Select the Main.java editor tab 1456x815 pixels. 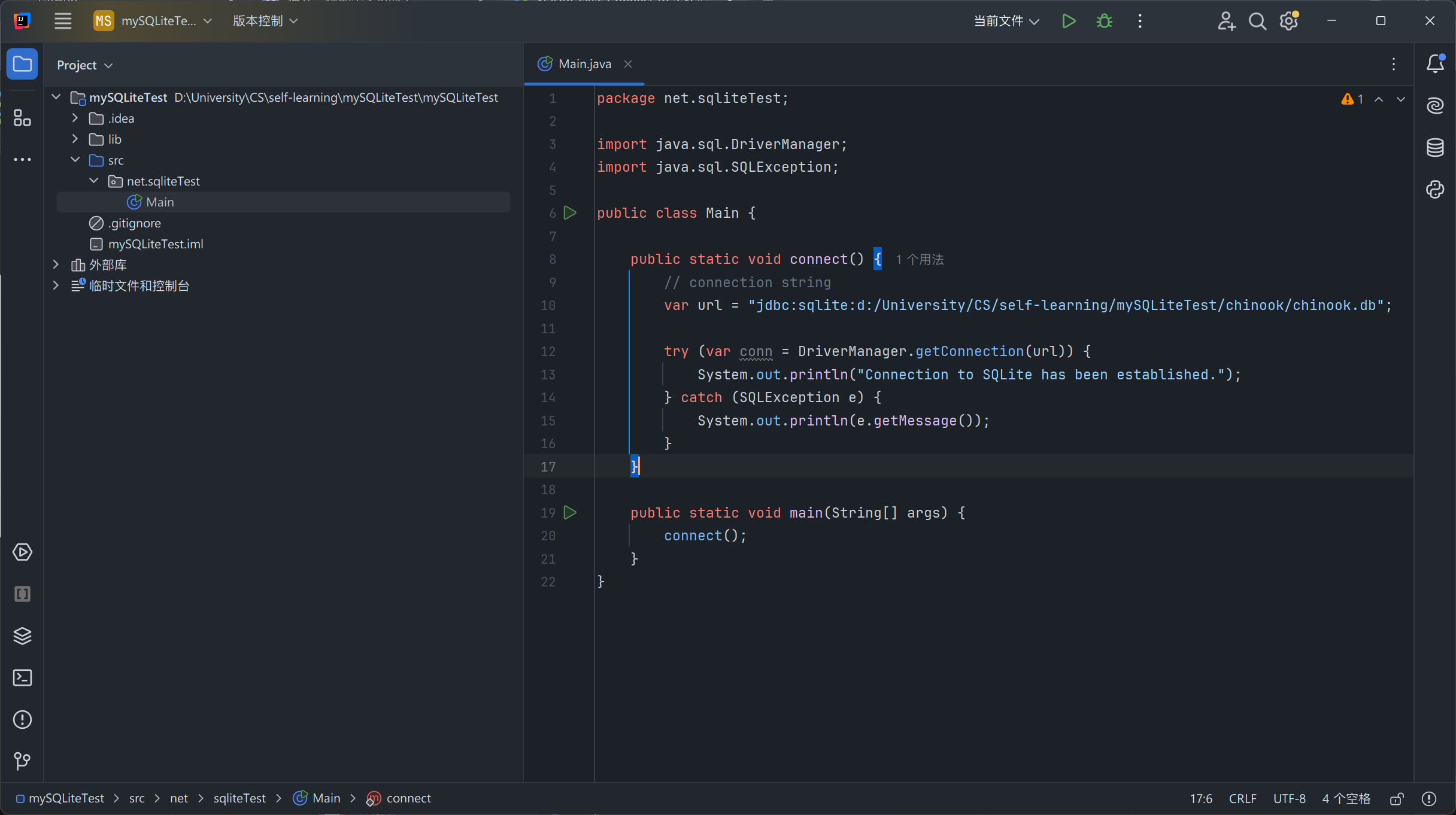pyautogui.click(x=584, y=64)
